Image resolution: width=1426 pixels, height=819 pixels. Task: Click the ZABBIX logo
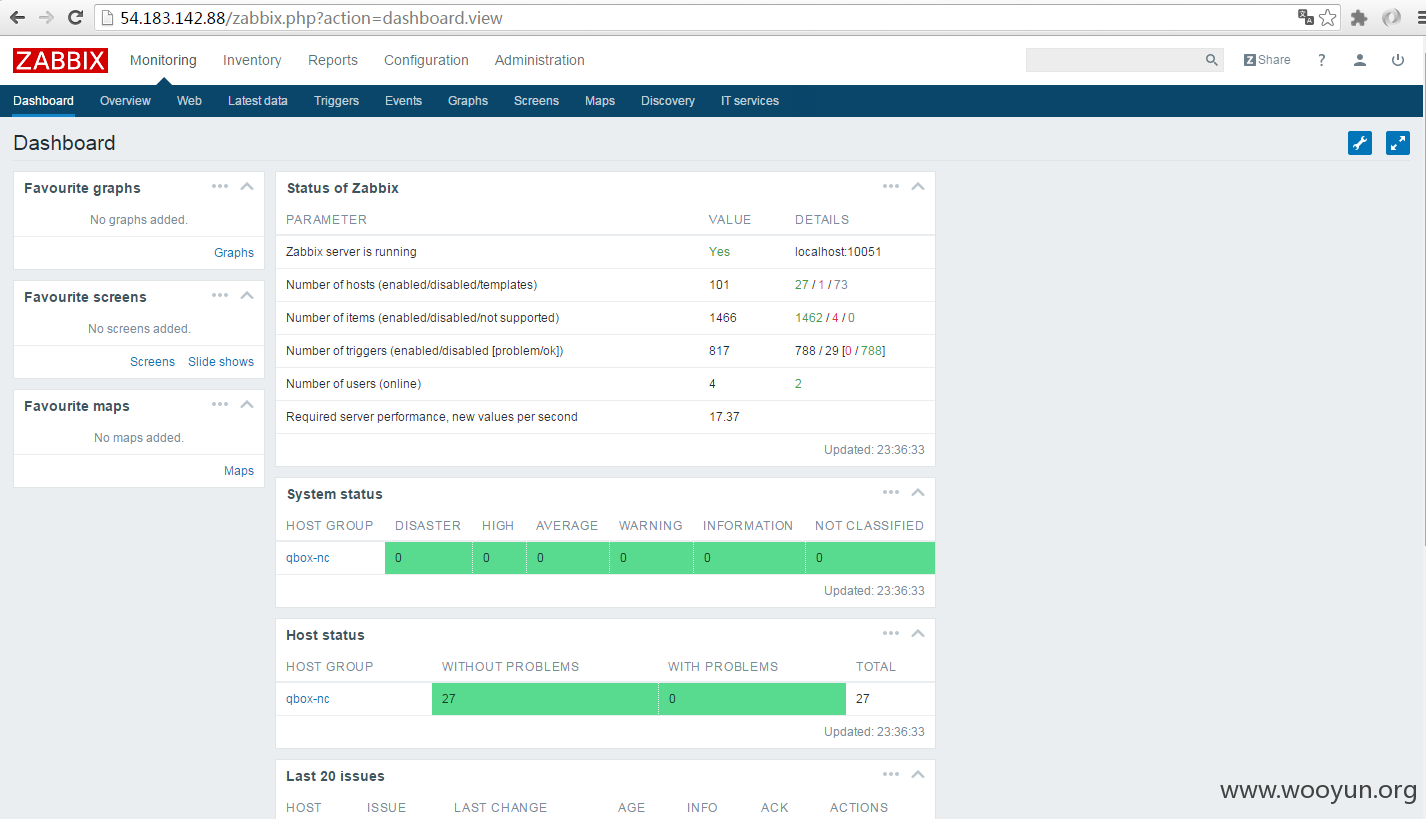[x=60, y=60]
